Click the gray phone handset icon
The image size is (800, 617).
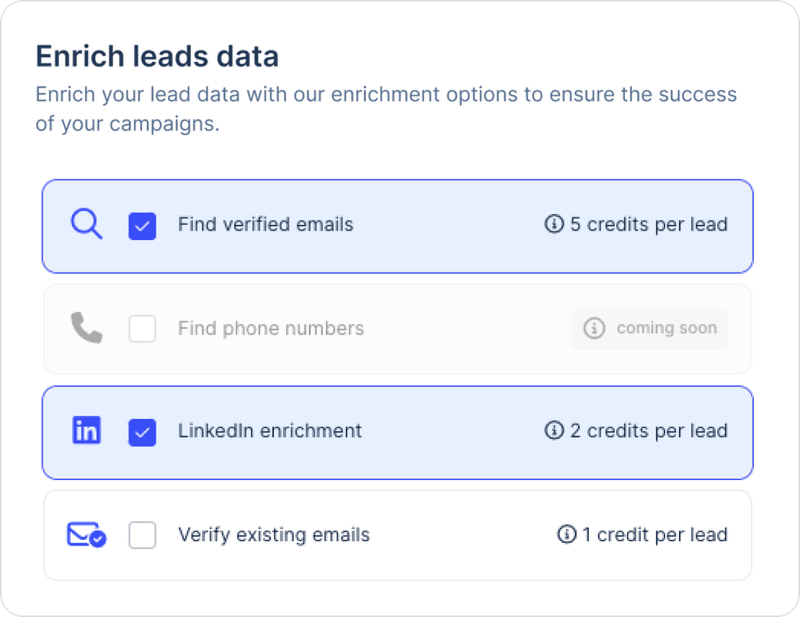coord(87,328)
